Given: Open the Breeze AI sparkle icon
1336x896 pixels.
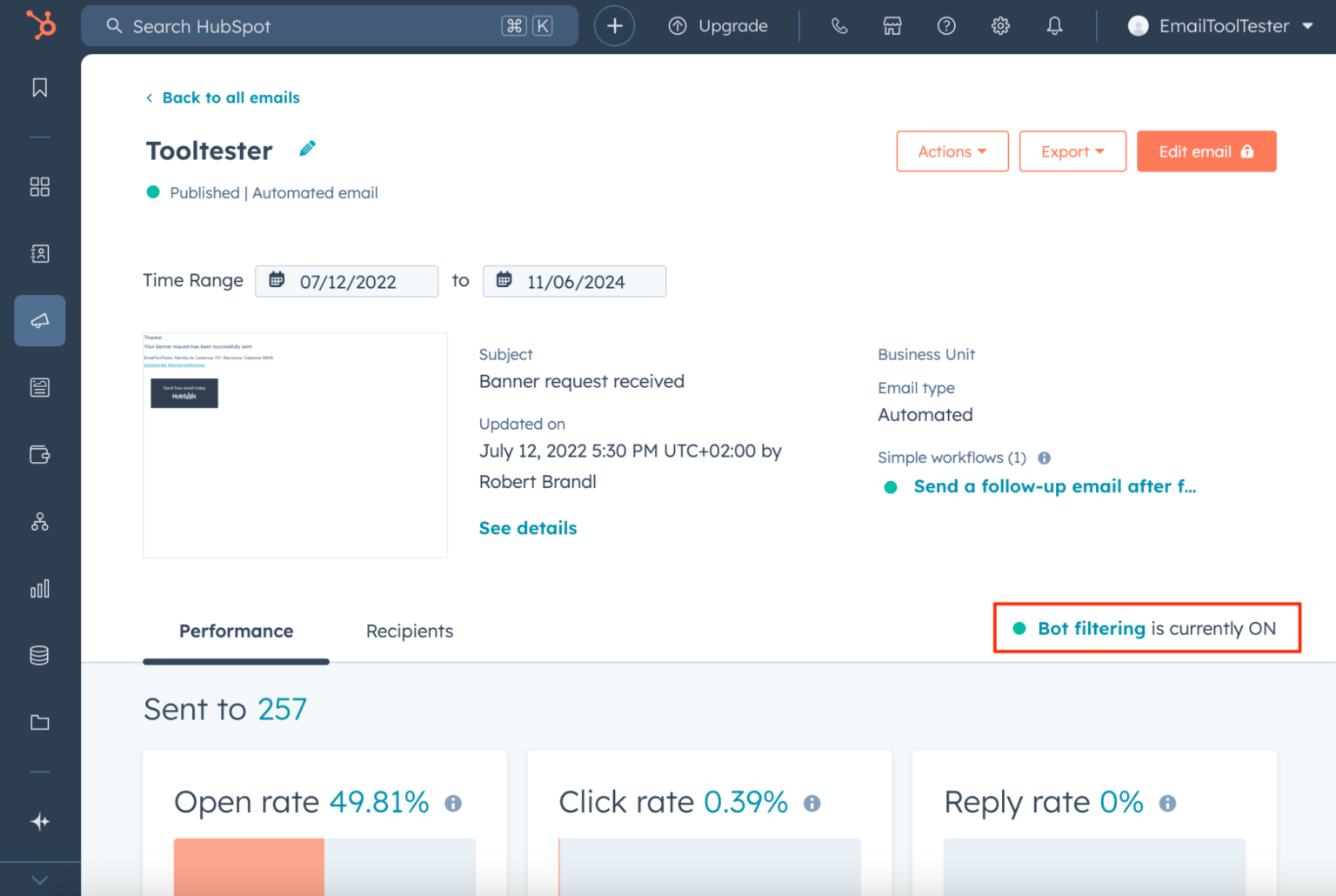Looking at the screenshot, I should 39,821.
